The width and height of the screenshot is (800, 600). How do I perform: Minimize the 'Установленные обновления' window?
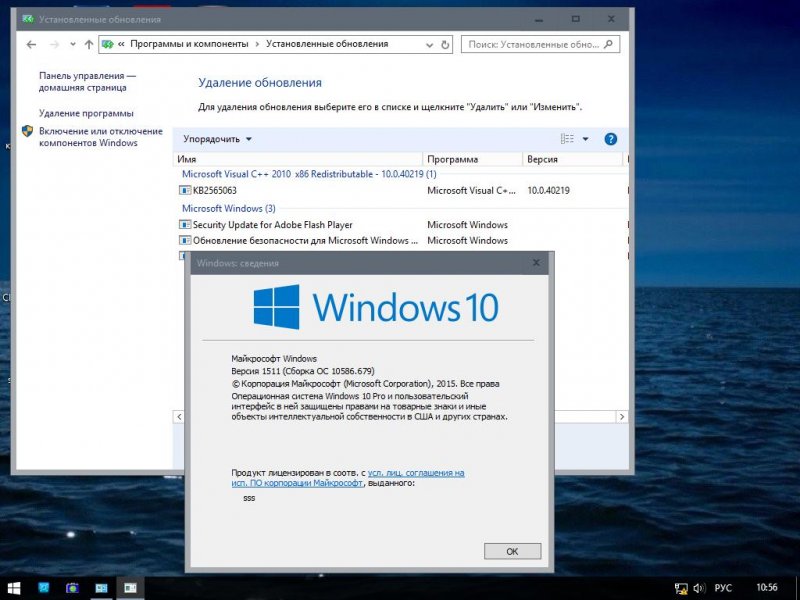539,19
